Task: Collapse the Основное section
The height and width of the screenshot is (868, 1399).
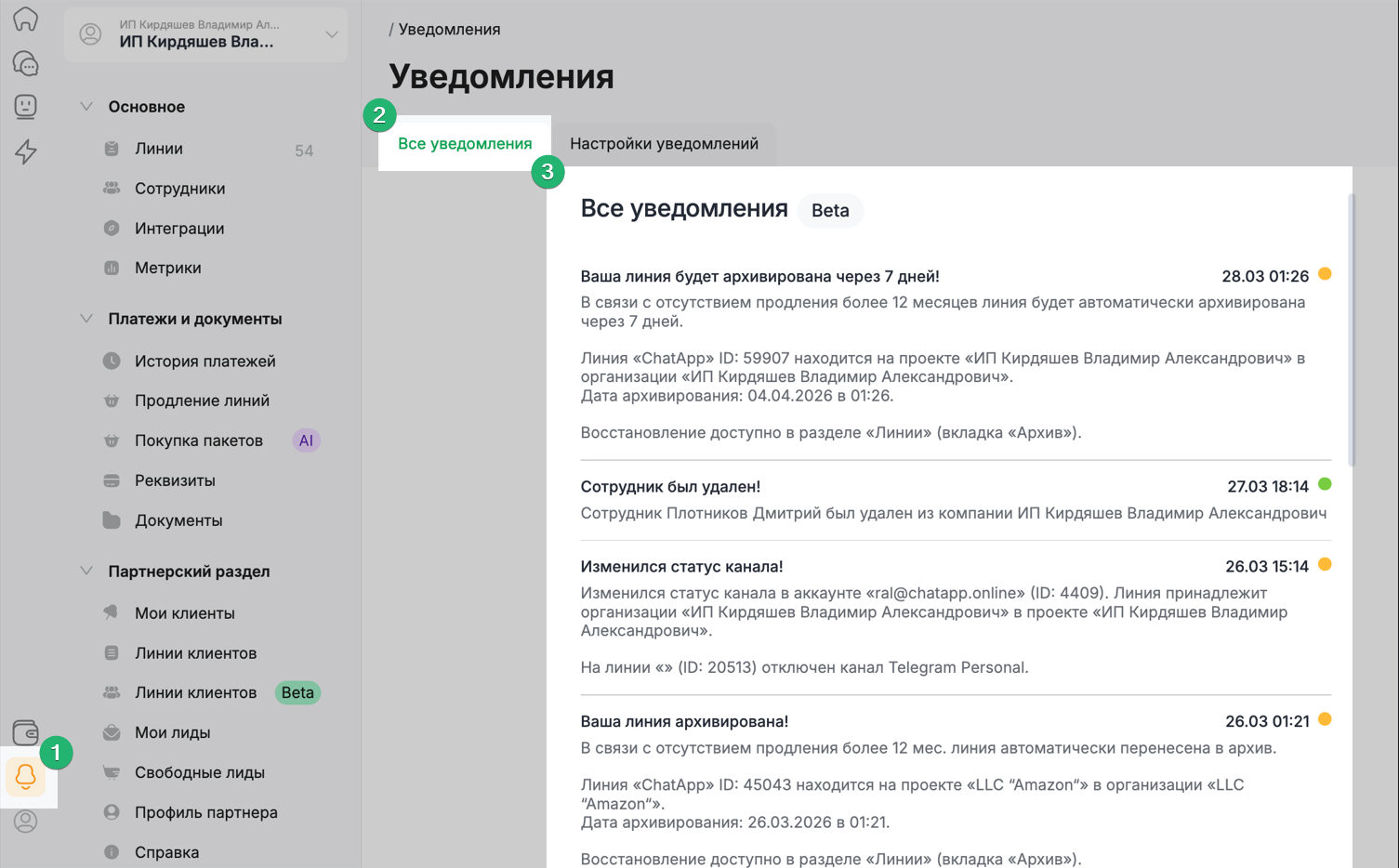Action: click(86, 107)
